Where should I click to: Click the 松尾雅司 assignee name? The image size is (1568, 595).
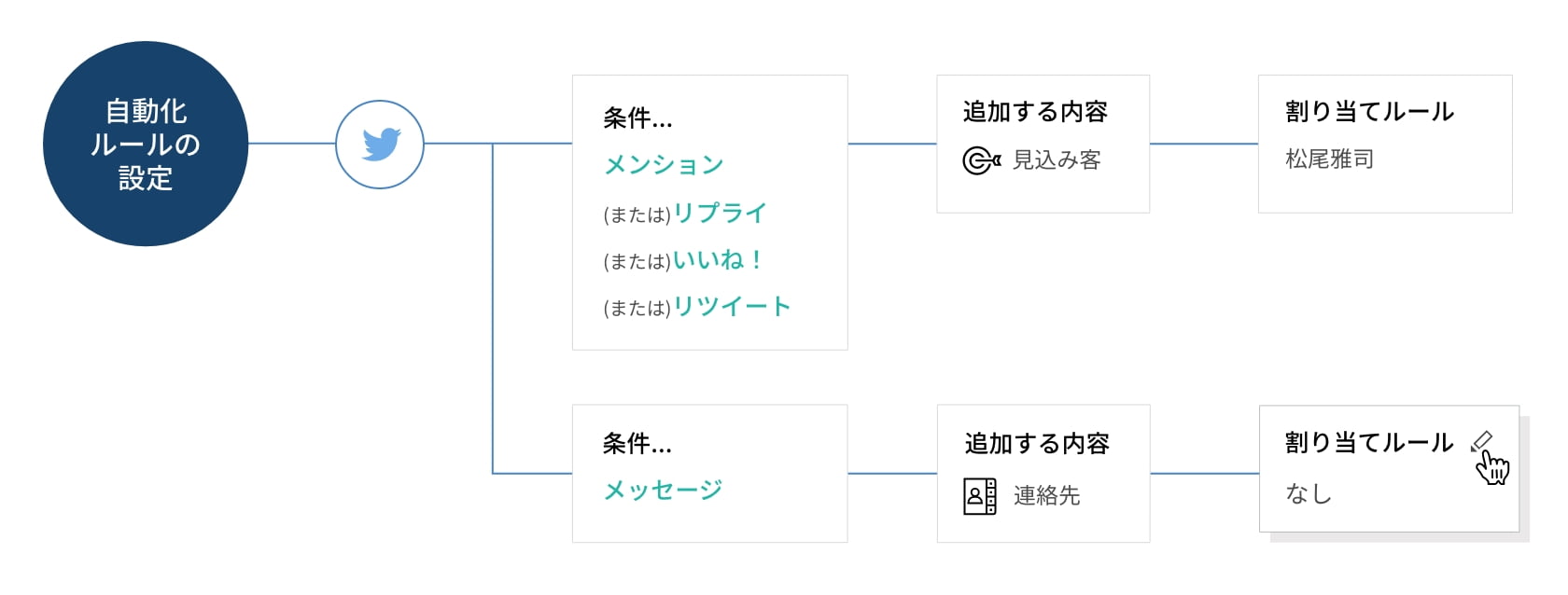tap(1329, 159)
